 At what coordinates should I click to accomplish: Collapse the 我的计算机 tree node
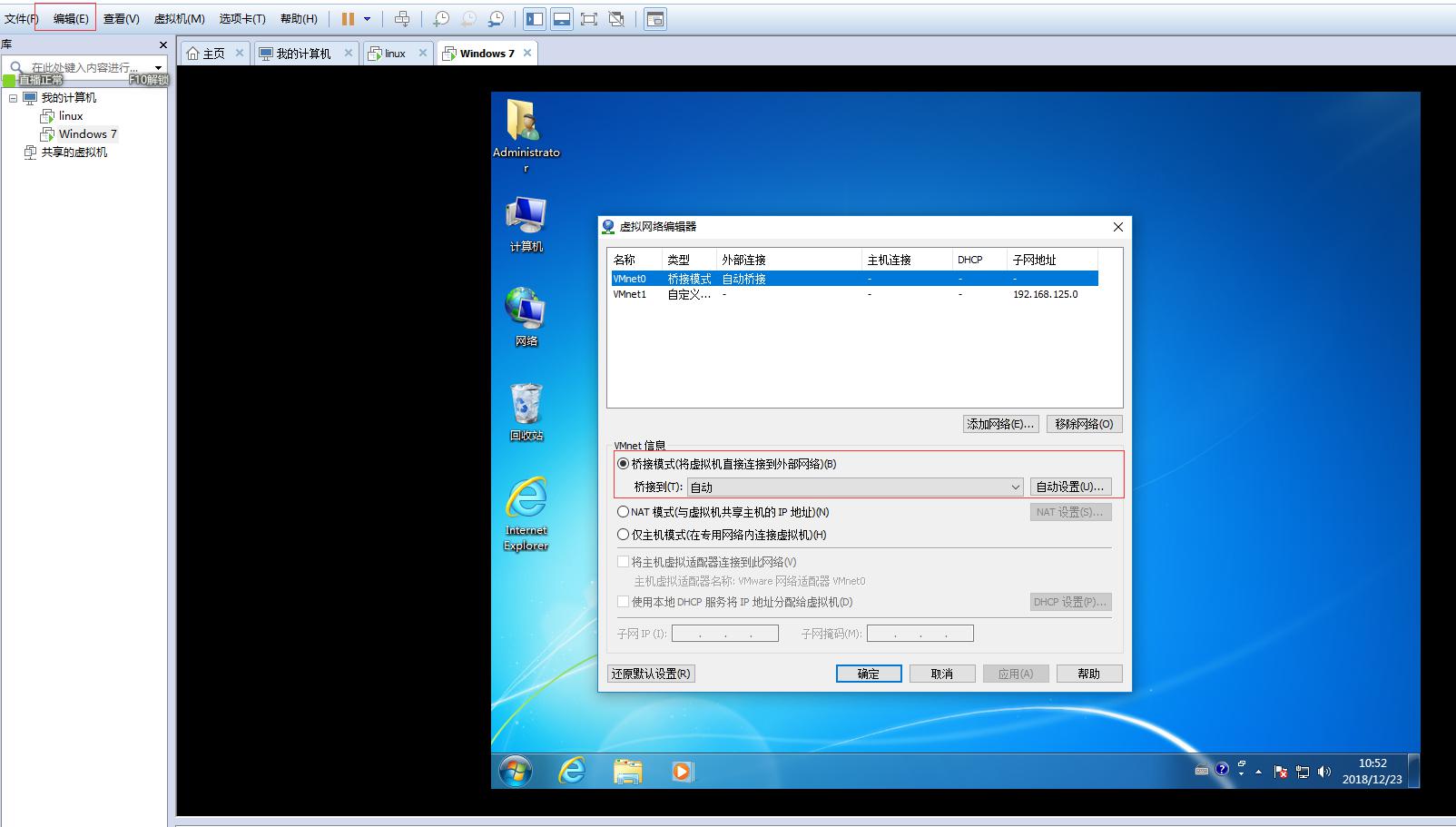tap(13, 98)
